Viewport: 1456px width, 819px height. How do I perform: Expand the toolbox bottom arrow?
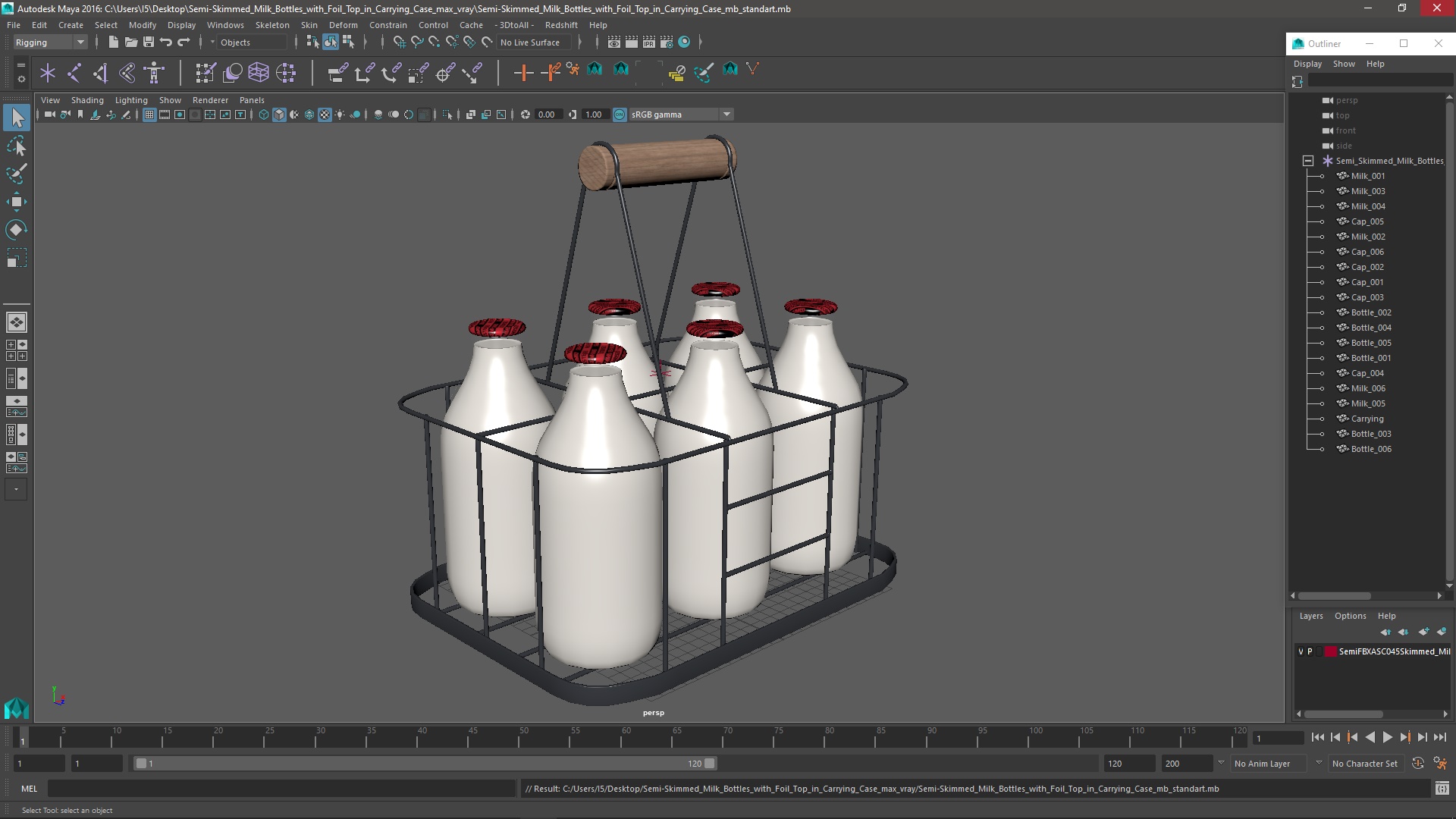pos(17,489)
